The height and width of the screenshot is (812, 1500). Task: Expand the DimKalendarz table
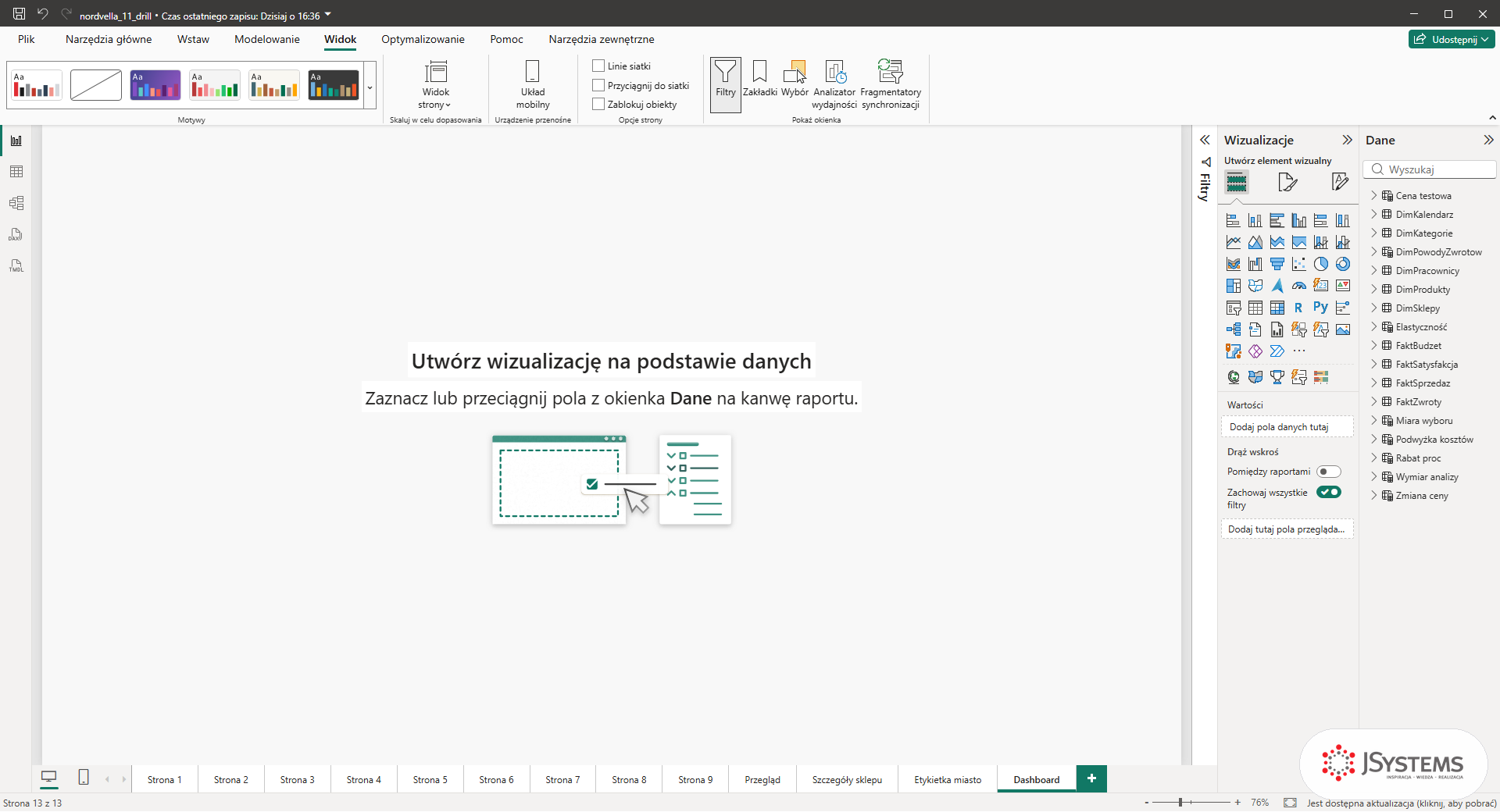(1373, 214)
